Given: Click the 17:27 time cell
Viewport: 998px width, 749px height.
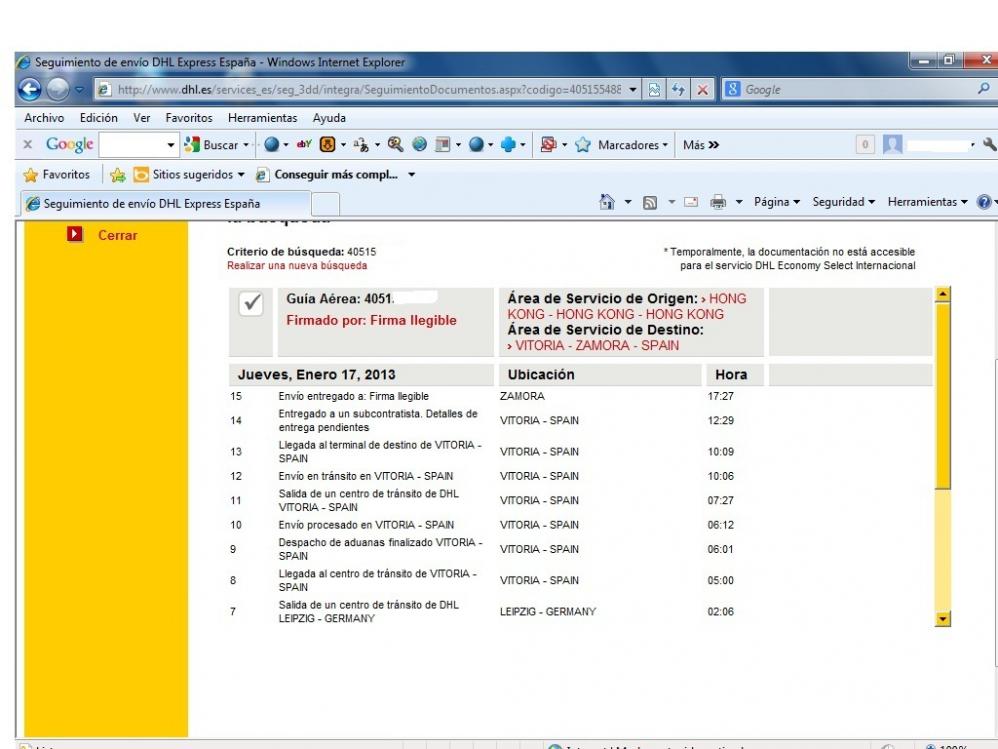Looking at the screenshot, I should (x=720, y=396).
